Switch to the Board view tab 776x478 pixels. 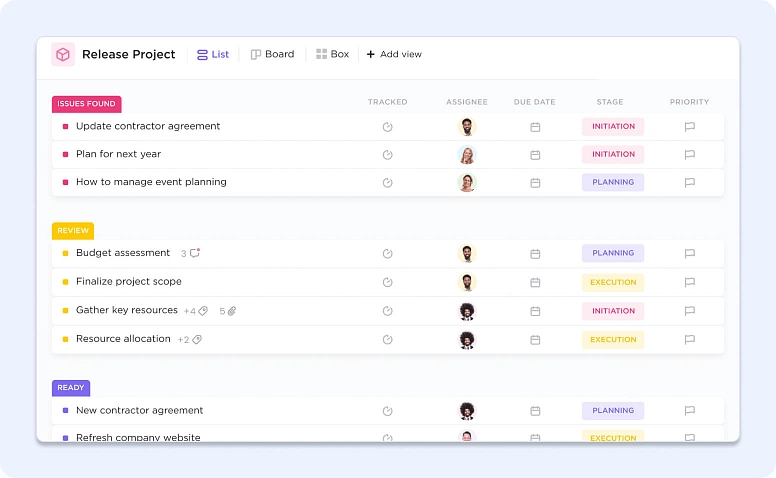[x=272, y=55]
